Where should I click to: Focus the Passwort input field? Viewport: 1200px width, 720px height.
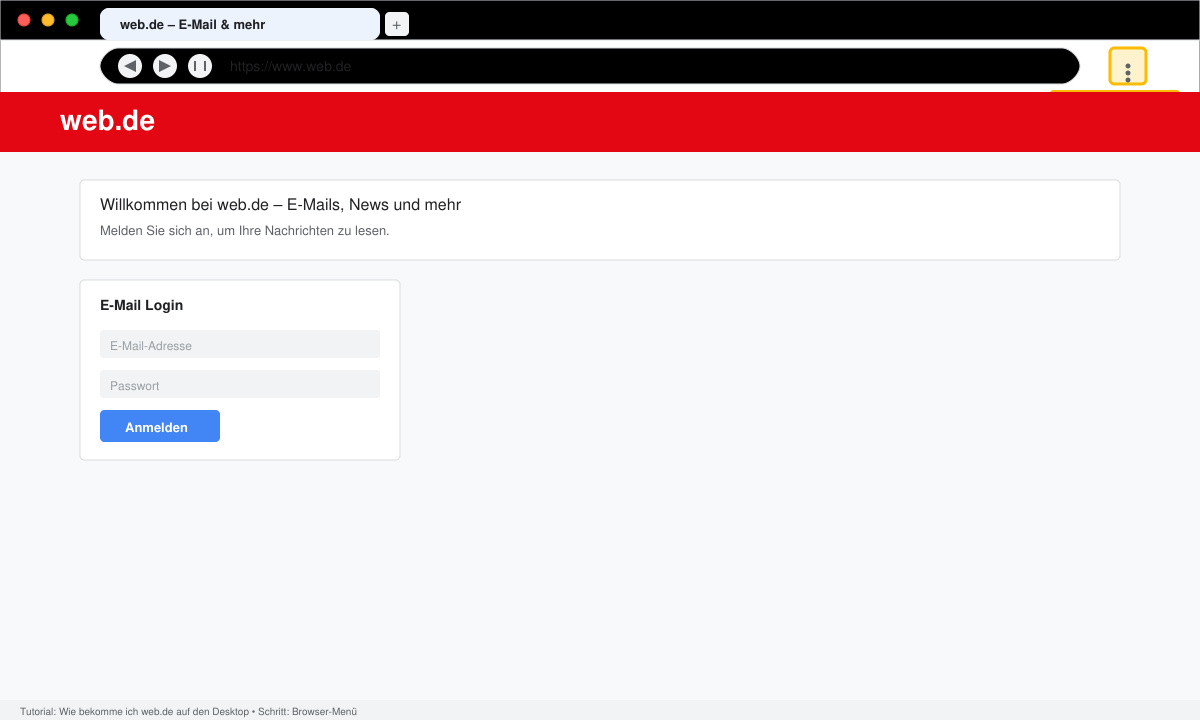[240, 384]
